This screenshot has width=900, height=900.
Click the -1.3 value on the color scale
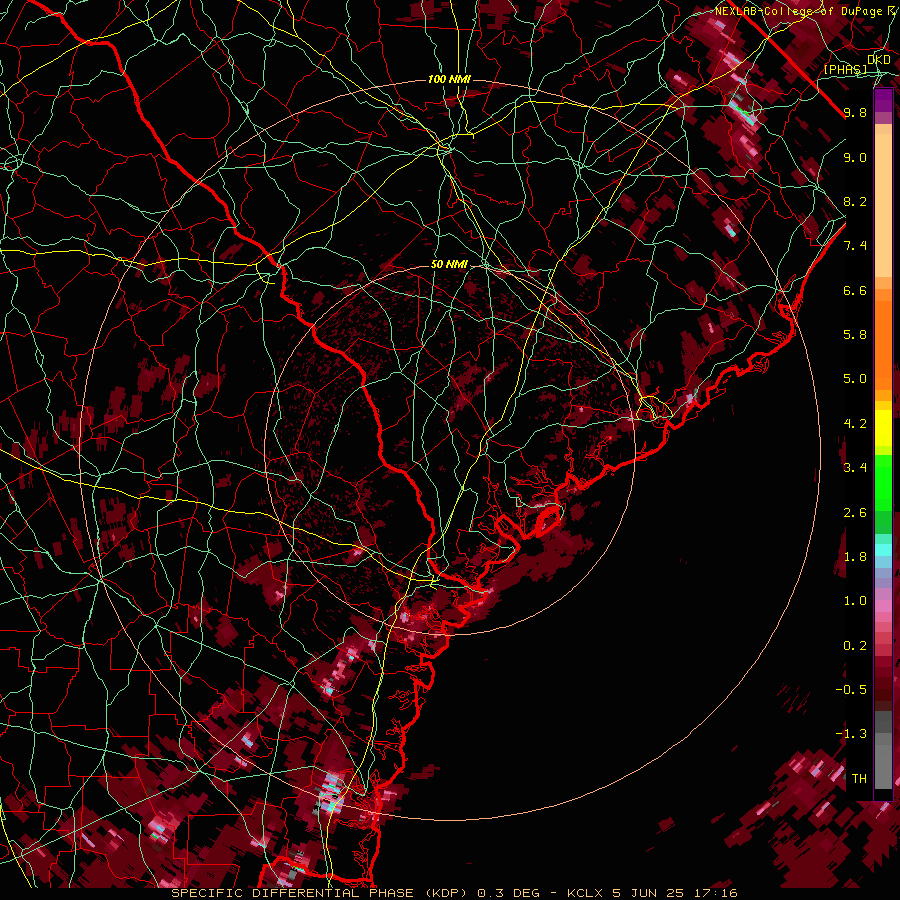851,734
